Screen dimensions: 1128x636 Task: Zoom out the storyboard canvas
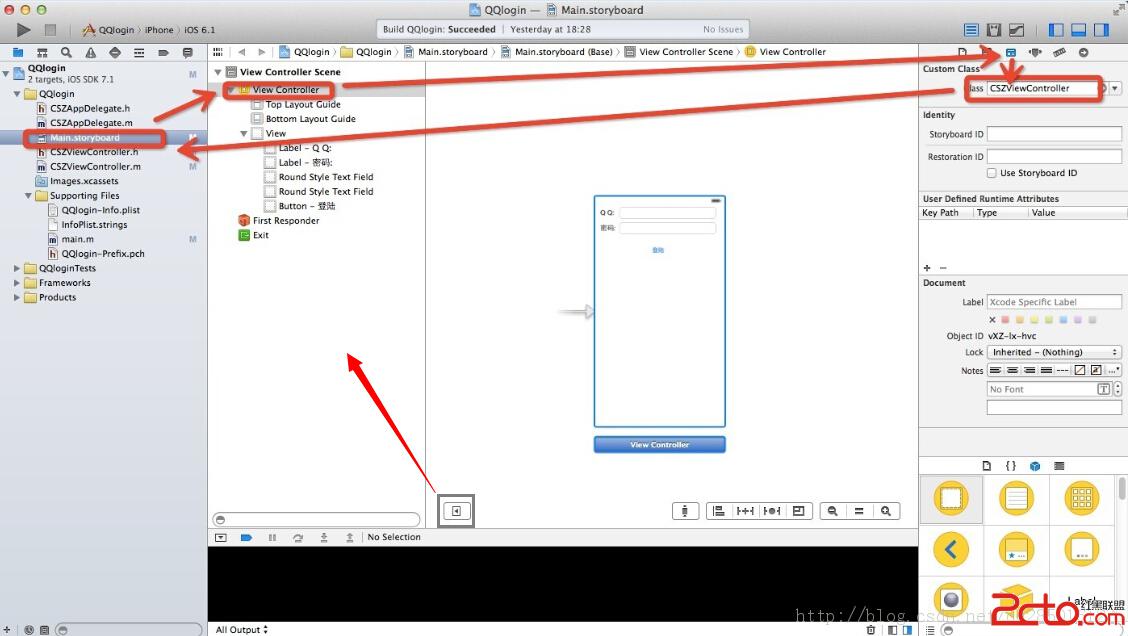832,511
